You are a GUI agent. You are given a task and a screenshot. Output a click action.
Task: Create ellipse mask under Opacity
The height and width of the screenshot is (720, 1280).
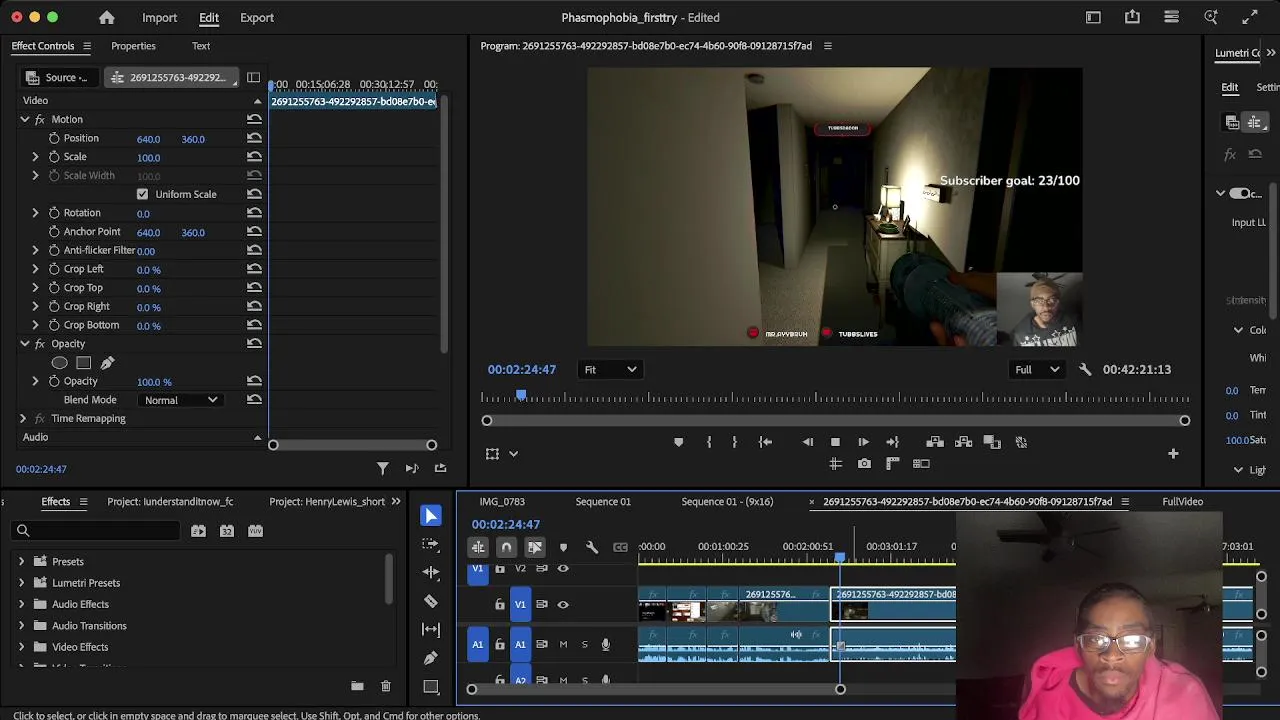pyautogui.click(x=60, y=363)
